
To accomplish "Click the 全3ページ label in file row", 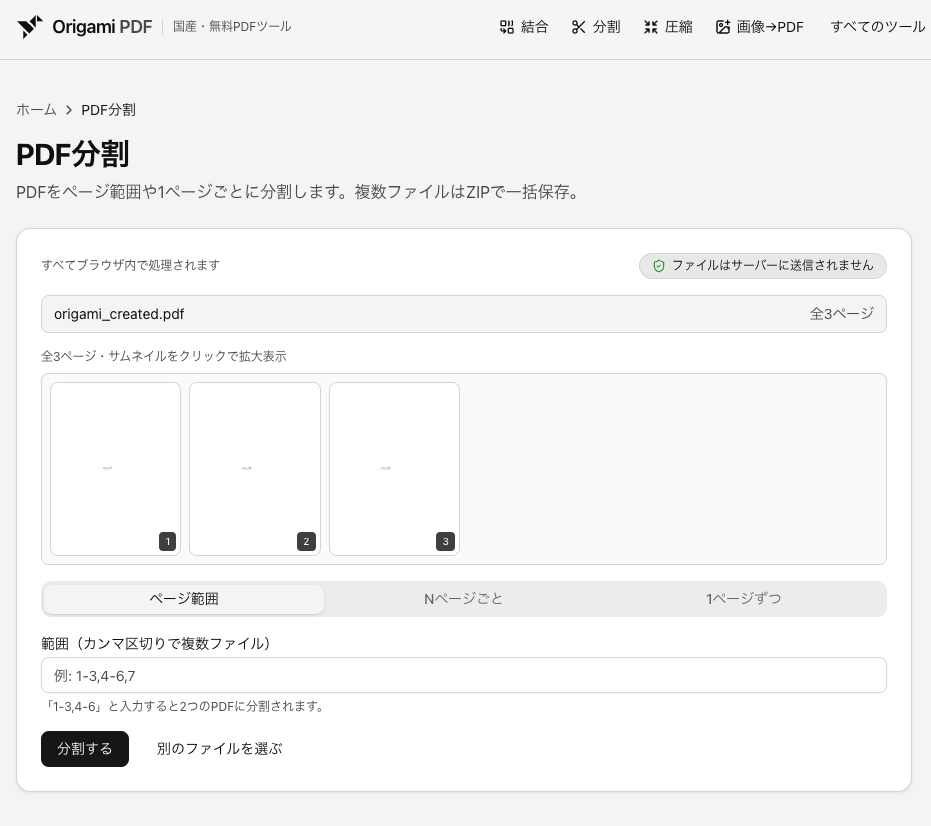I will [x=842, y=314].
